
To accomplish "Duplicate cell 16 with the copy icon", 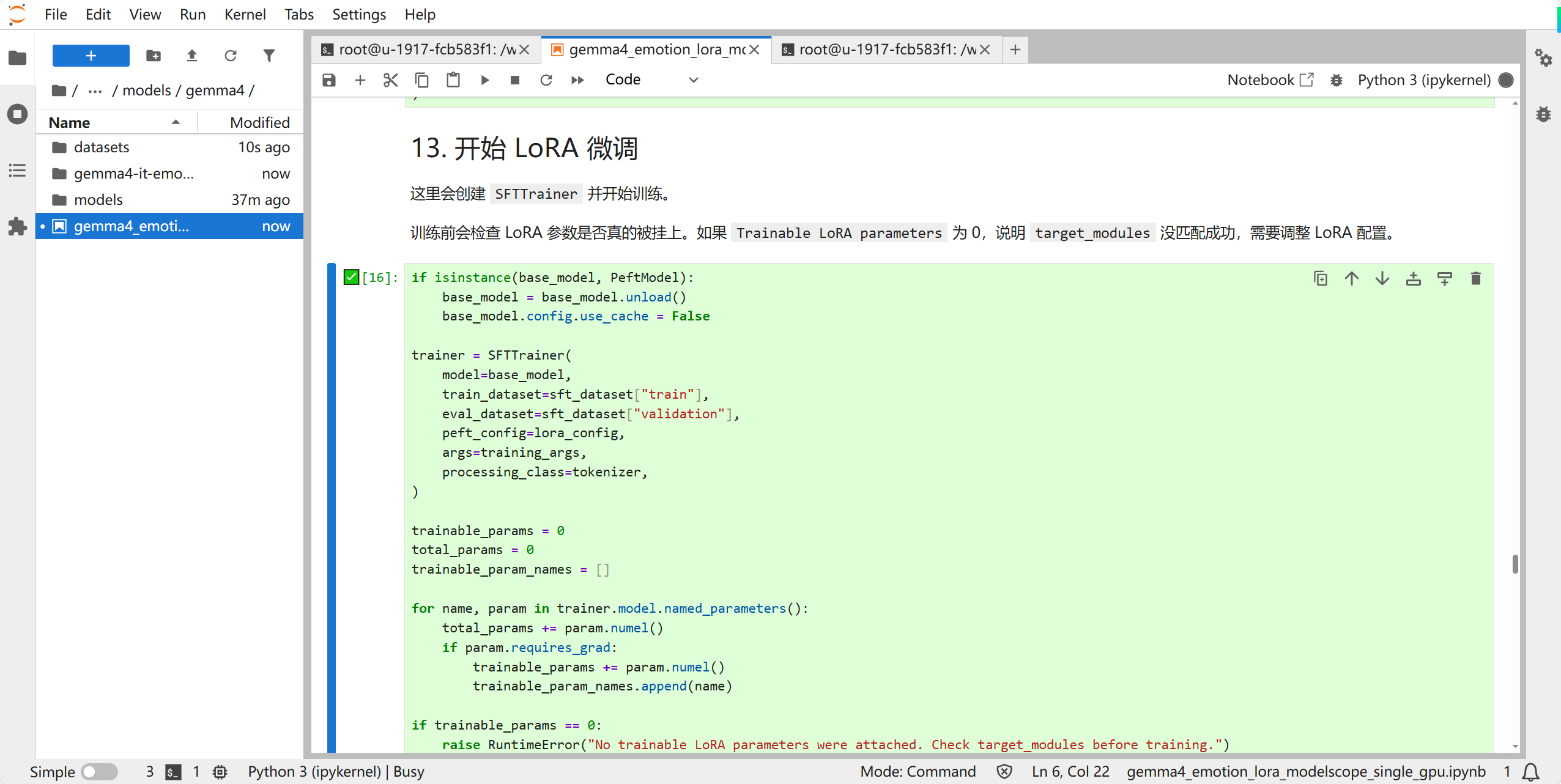I will [x=1321, y=279].
